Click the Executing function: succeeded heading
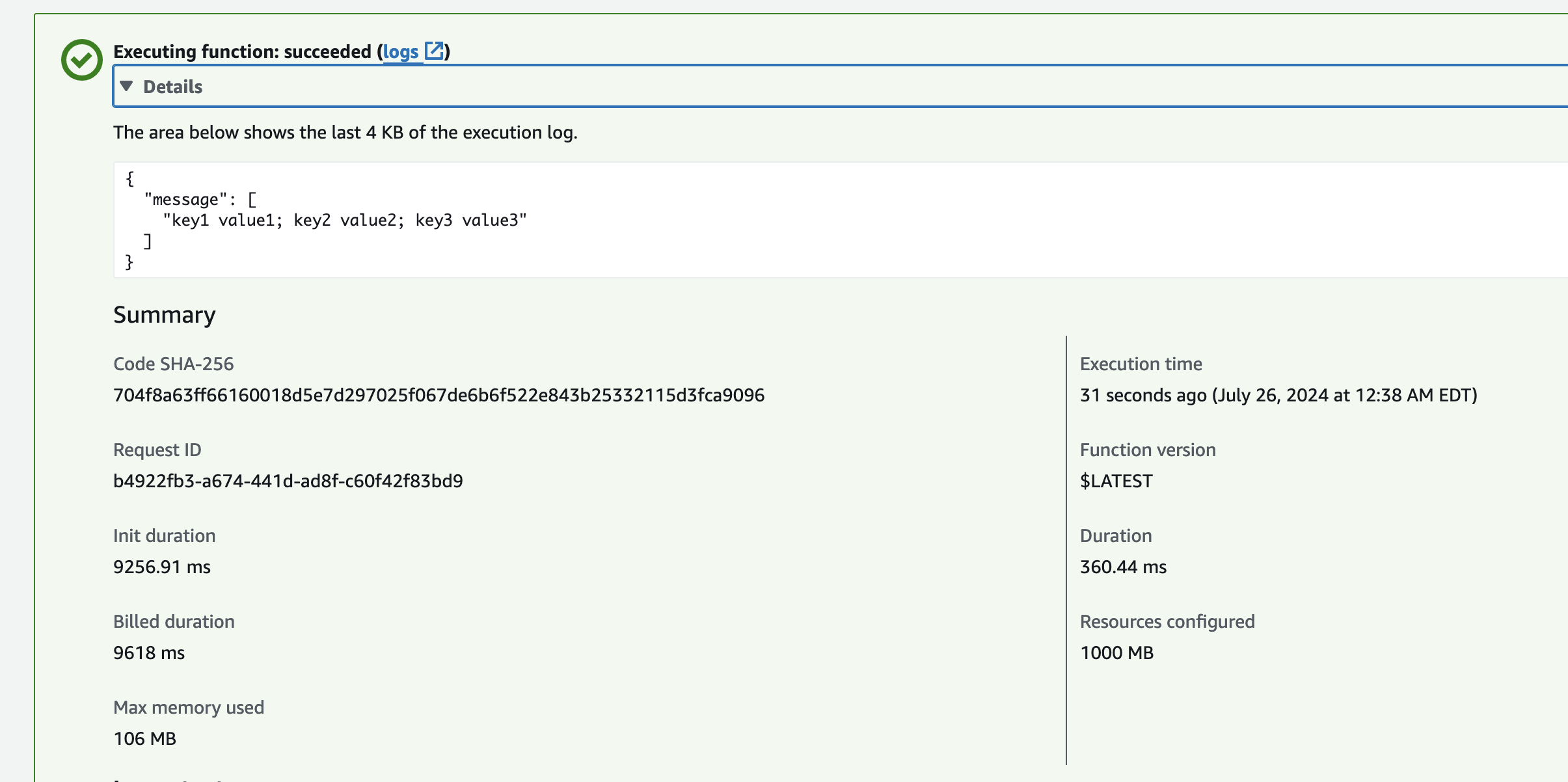 [x=241, y=51]
